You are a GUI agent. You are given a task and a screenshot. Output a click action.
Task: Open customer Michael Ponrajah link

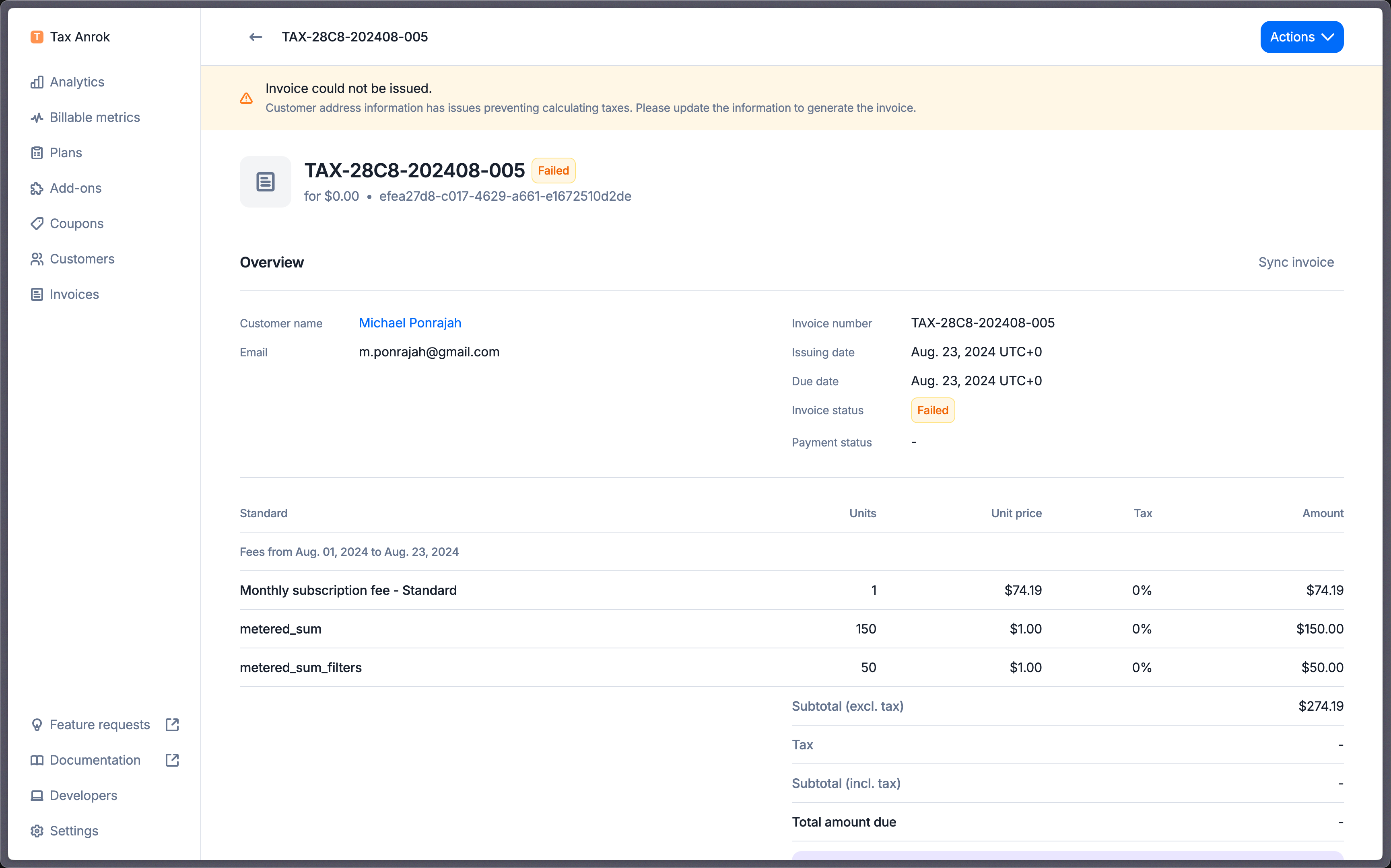click(x=410, y=323)
